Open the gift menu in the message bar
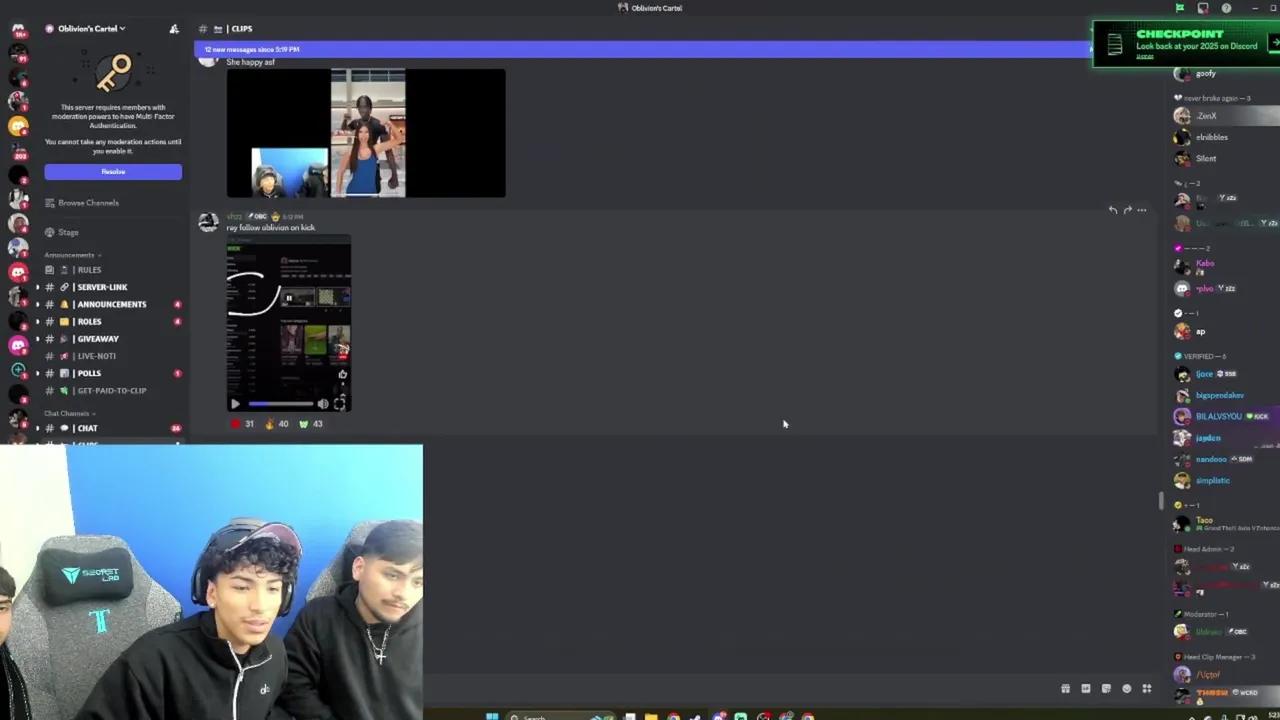This screenshot has height=720, width=1280. pyautogui.click(x=1065, y=688)
